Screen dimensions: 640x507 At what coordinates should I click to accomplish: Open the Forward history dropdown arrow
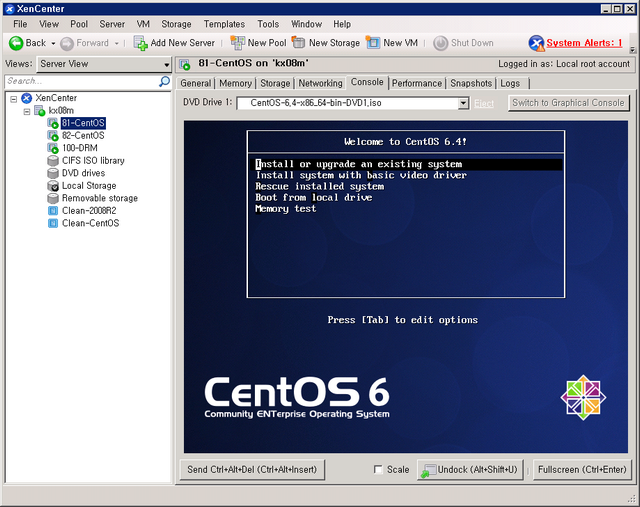pyautogui.click(x=116, y=43)
